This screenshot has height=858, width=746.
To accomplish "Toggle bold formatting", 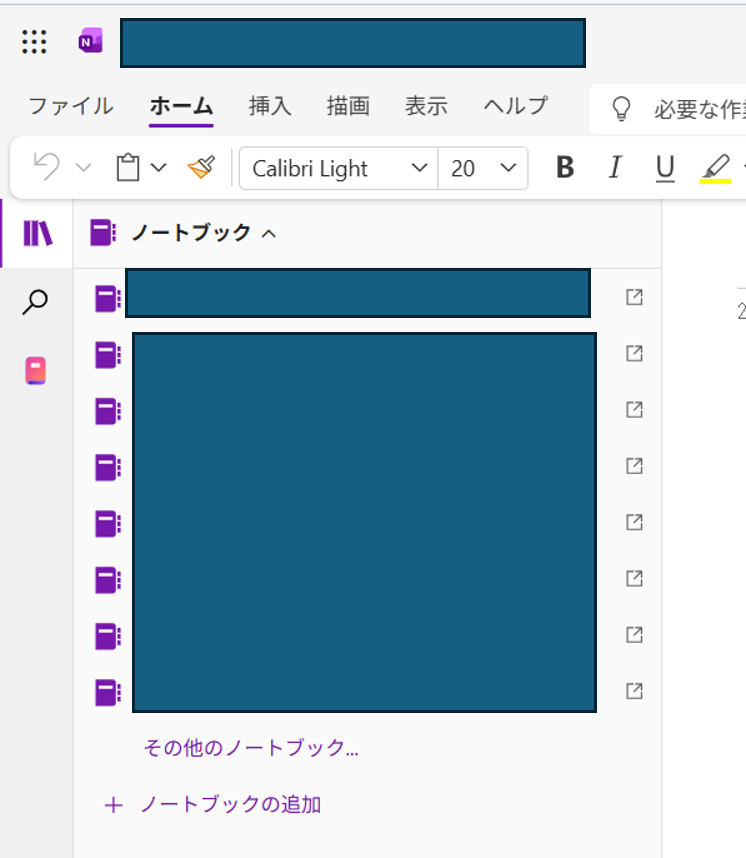I will 565,167.
